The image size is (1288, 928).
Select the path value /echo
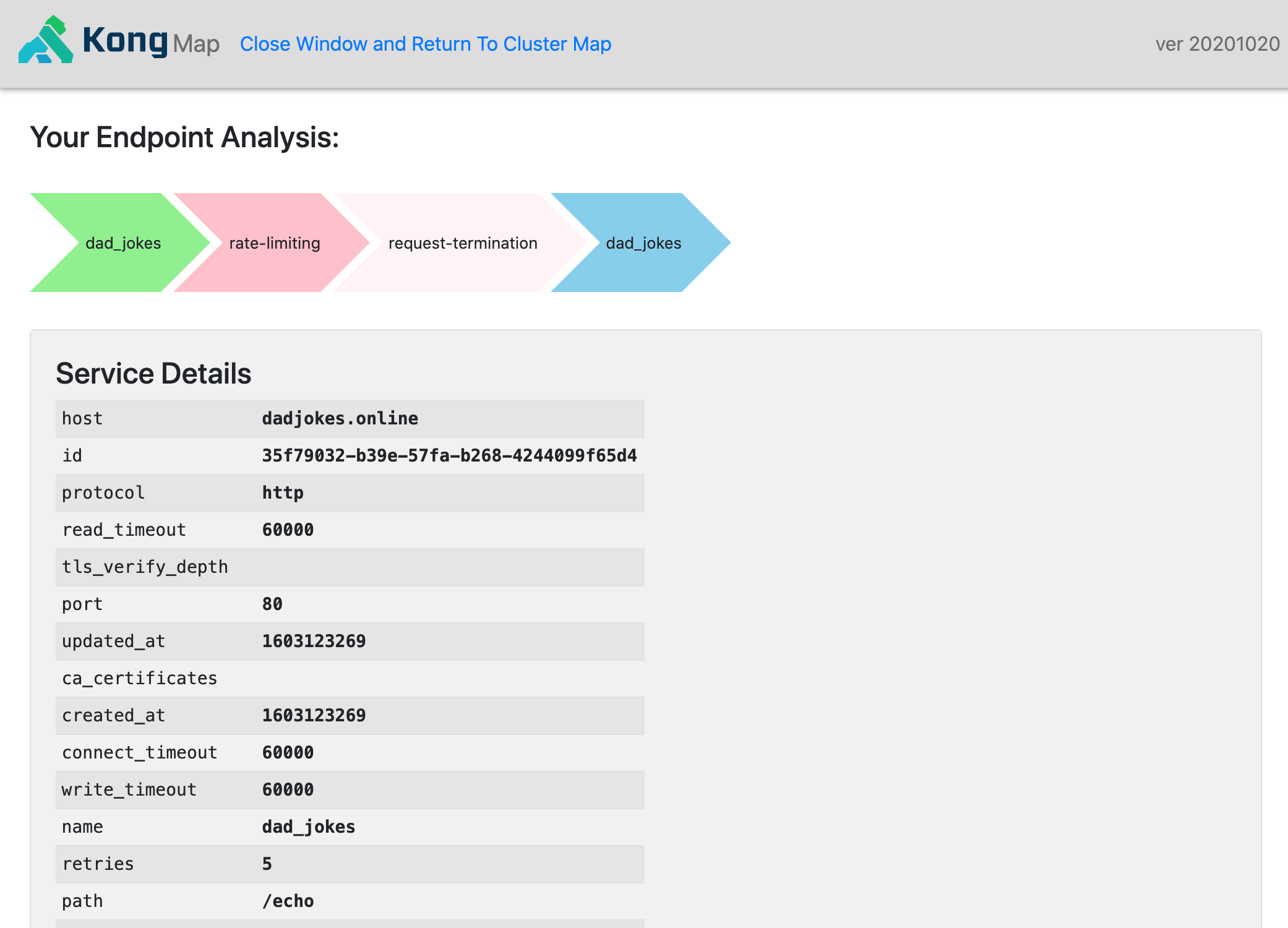coord(288,901)
